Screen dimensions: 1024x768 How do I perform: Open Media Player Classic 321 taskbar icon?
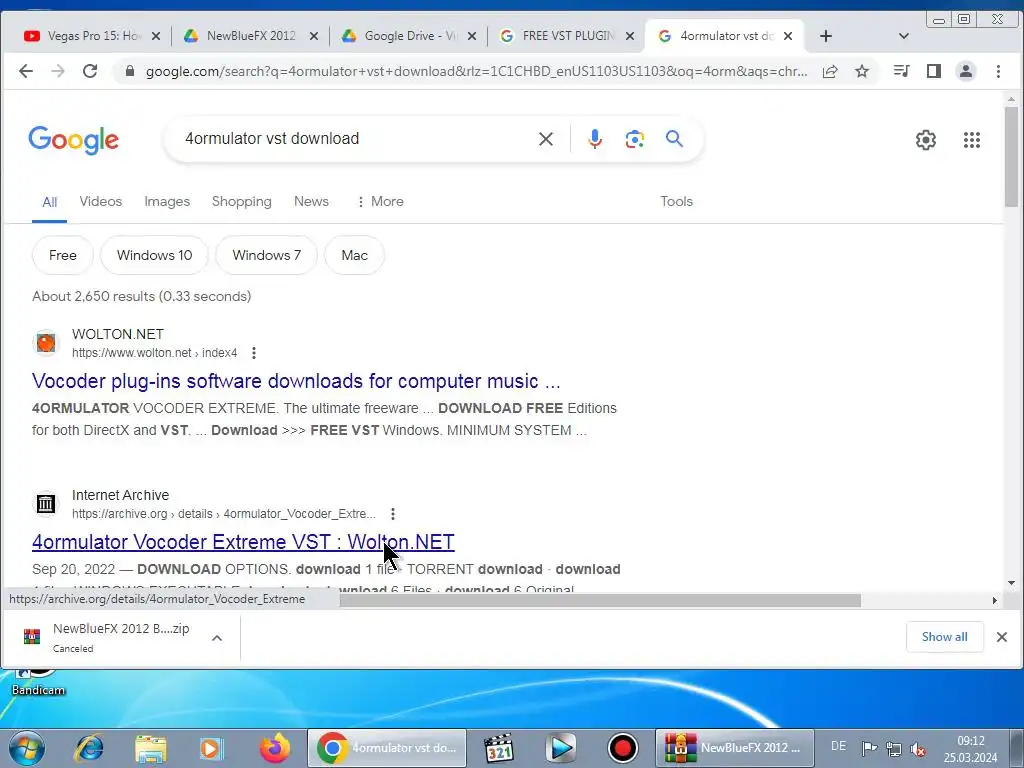tap(499, 748)
